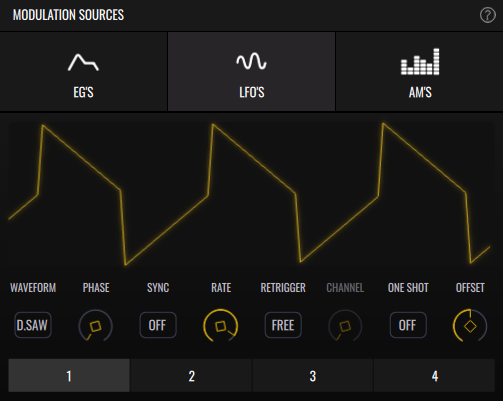Select LFO slot 1

pos(69,376)
